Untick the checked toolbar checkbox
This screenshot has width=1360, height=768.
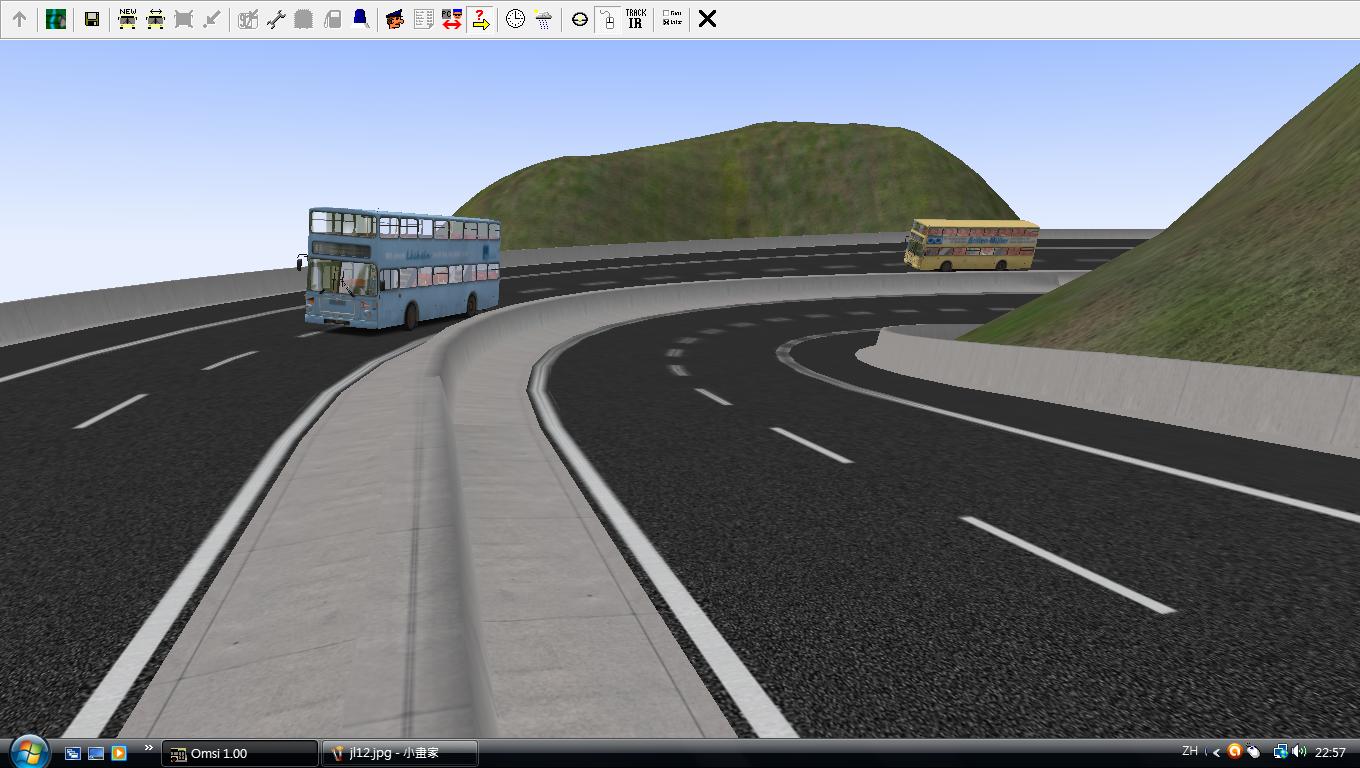click(x=666, y=22)
